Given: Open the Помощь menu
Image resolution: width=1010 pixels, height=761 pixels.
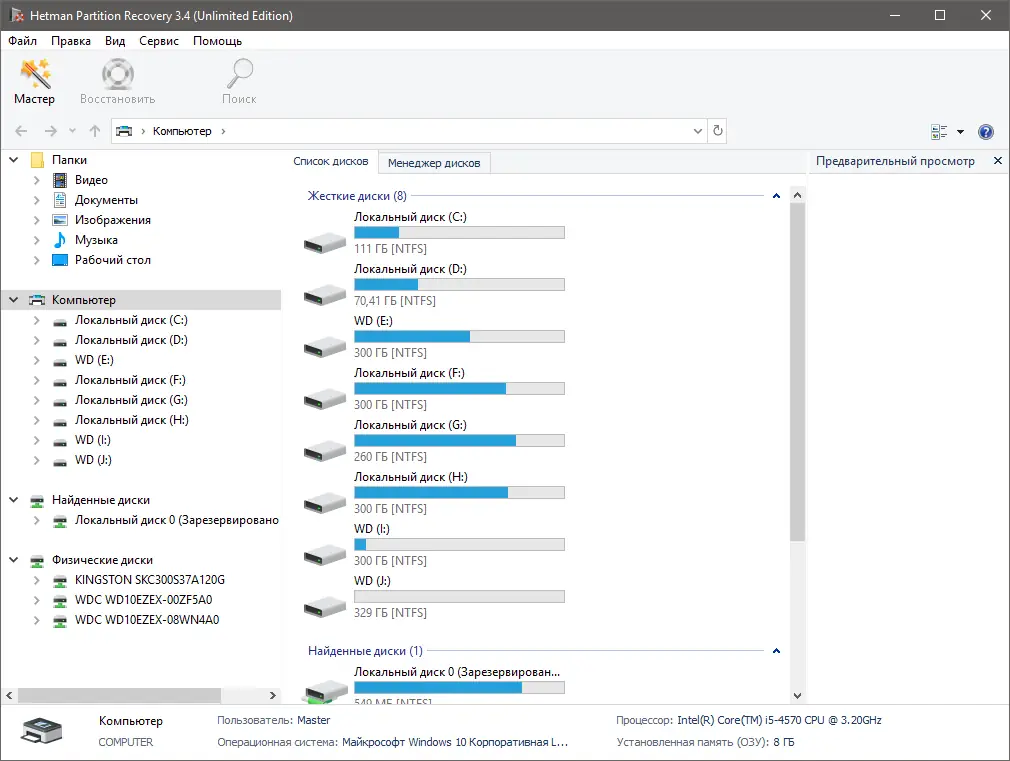Looking at the screenshot, I should pyautogui.click(x=218, y=41).
